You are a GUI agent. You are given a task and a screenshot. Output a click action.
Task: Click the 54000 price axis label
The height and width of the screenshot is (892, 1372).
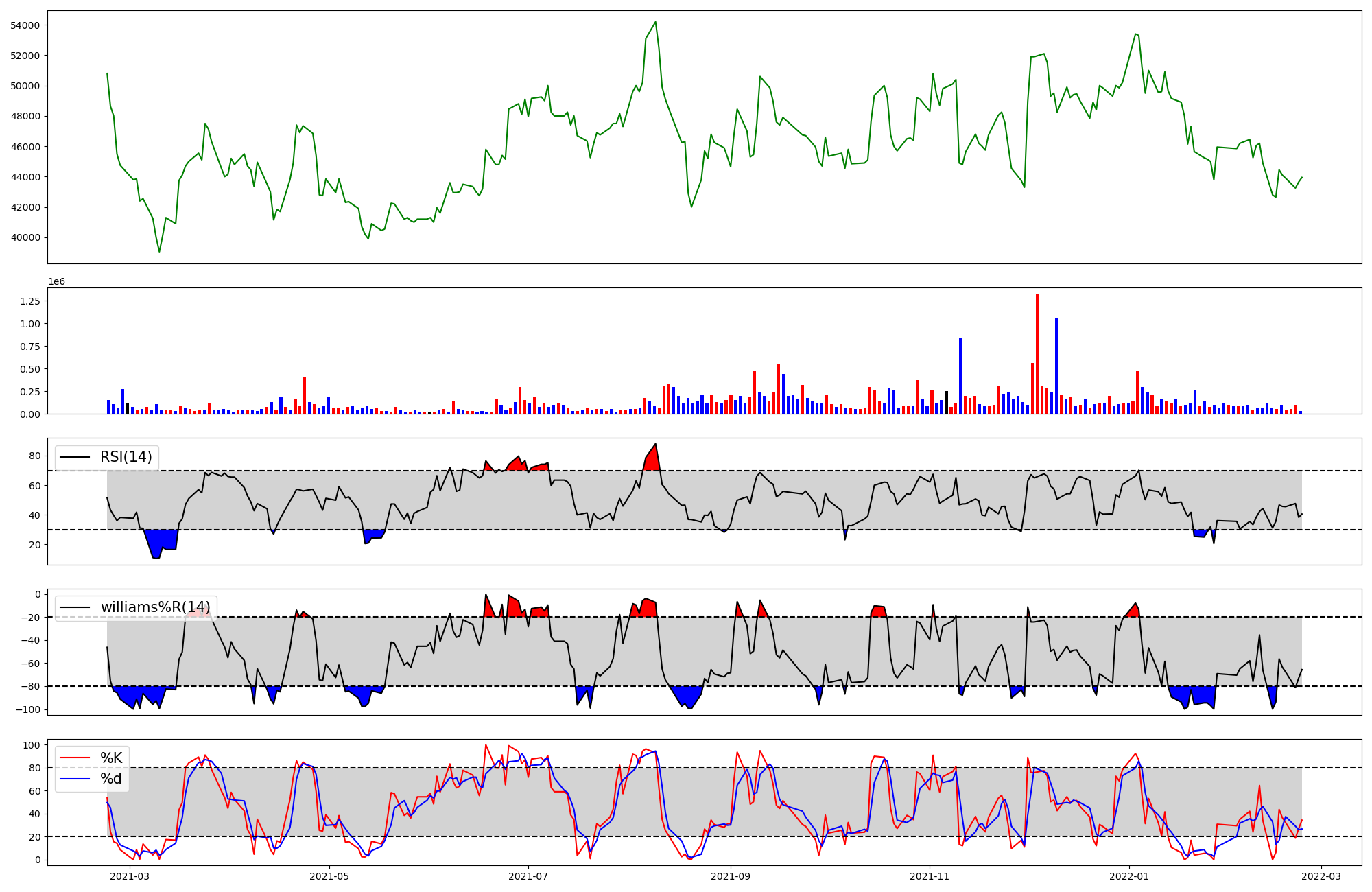click(x=25, y=25)
